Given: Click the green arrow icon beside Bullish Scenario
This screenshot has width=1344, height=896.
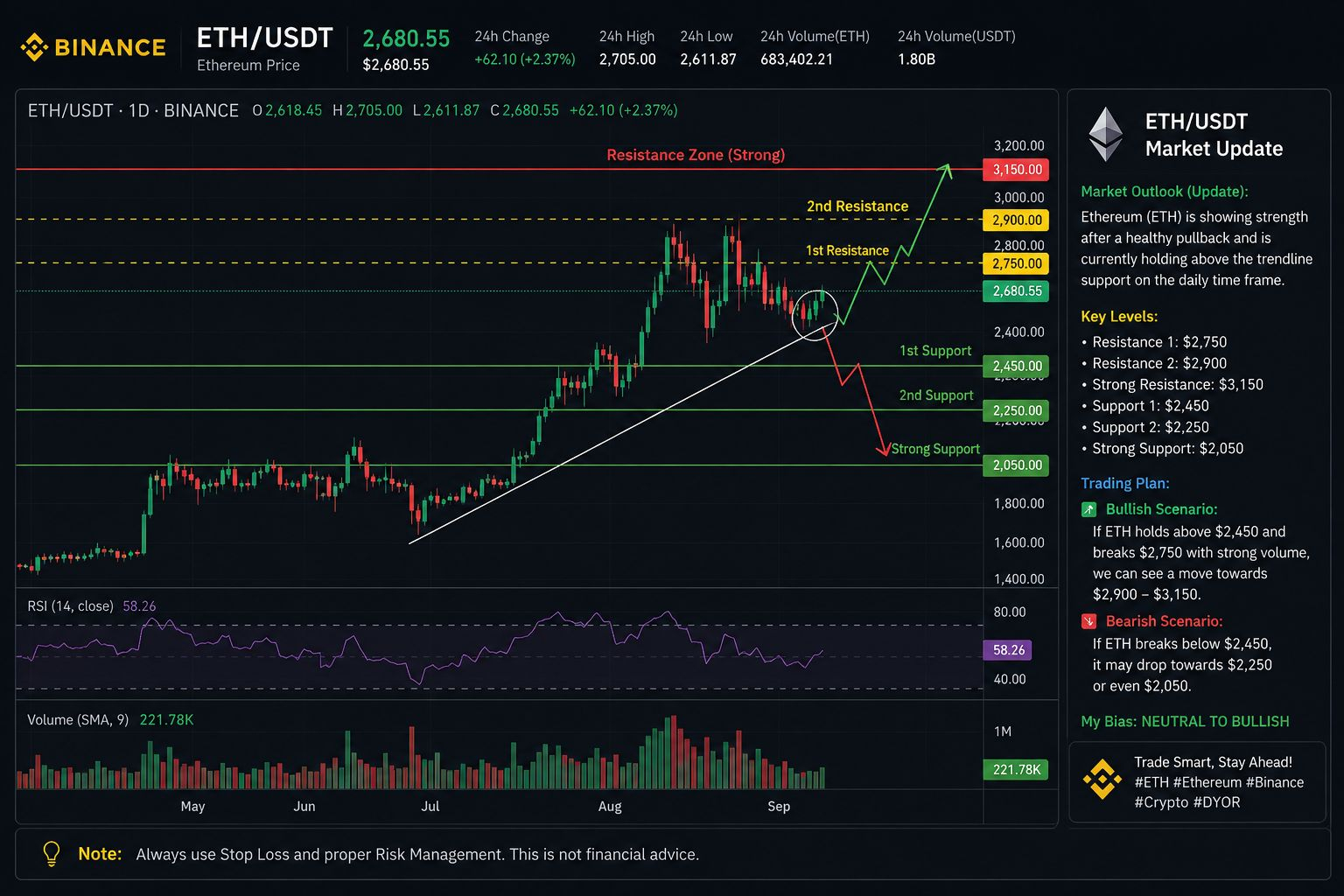Looking at the screenshot, I should [x=1088, y=509].
